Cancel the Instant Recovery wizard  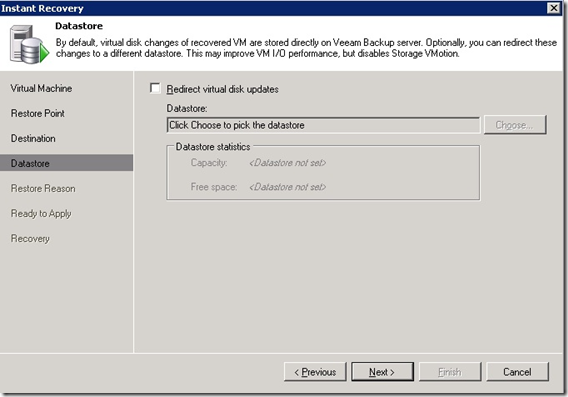click(517, 372)
